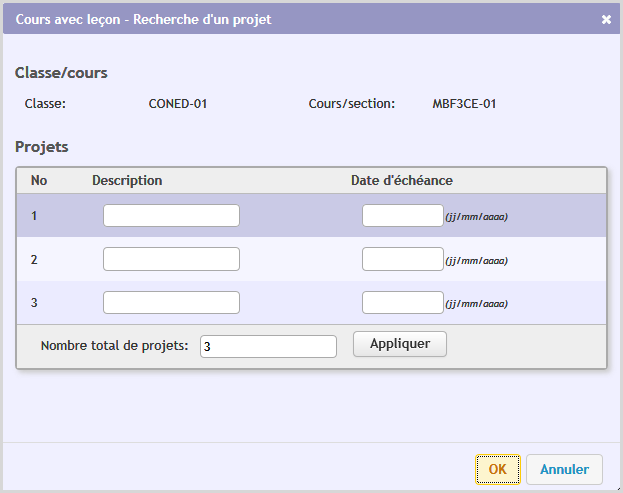Select project row number 2

35,260
